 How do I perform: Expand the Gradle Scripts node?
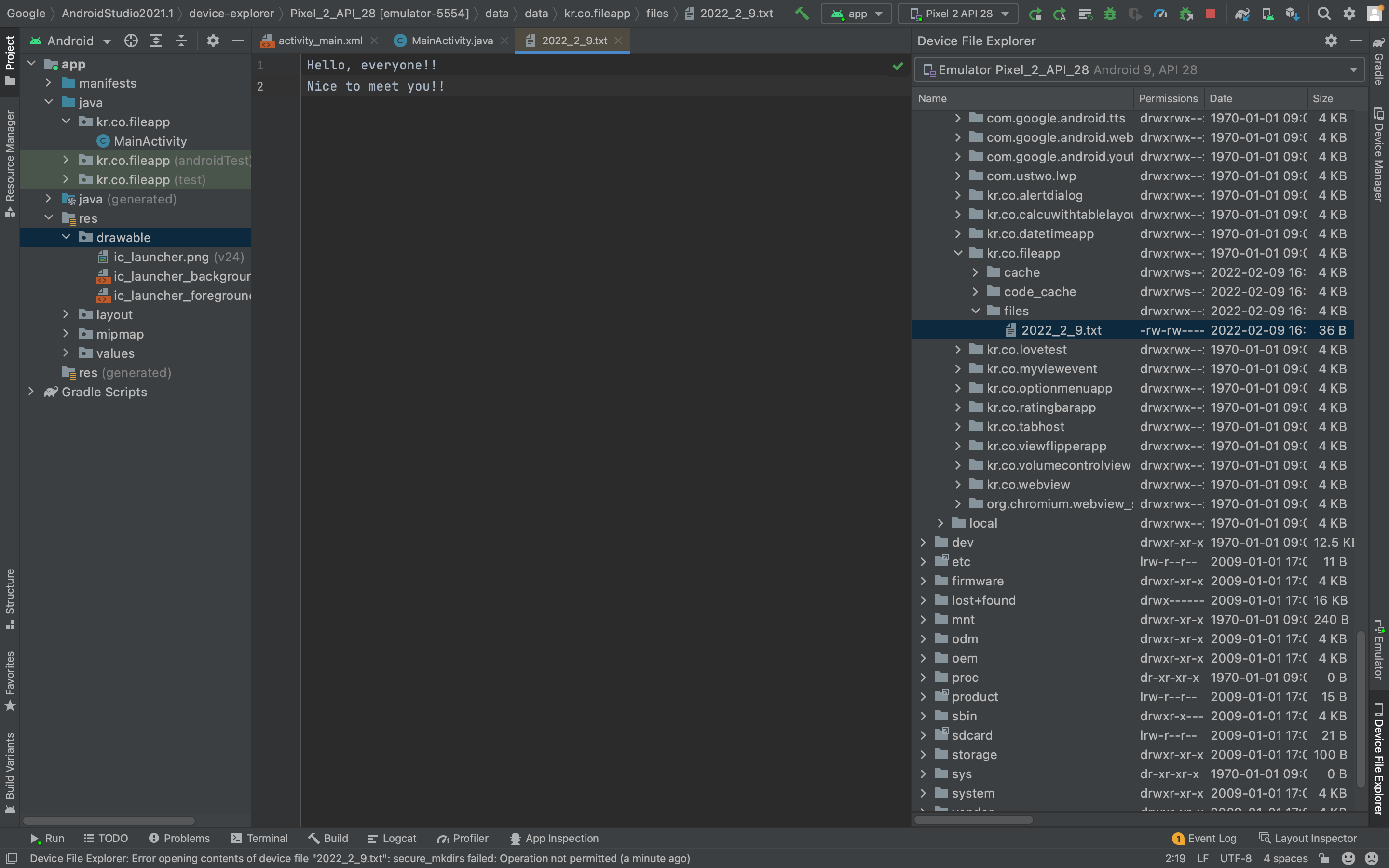31,392
